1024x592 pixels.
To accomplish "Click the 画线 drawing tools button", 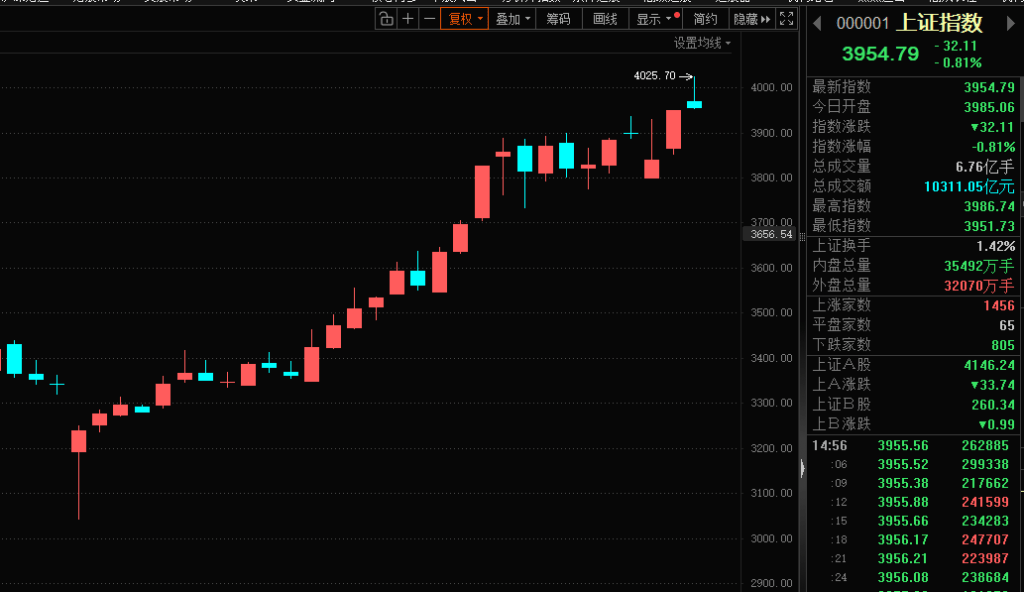I will [605, 19].
